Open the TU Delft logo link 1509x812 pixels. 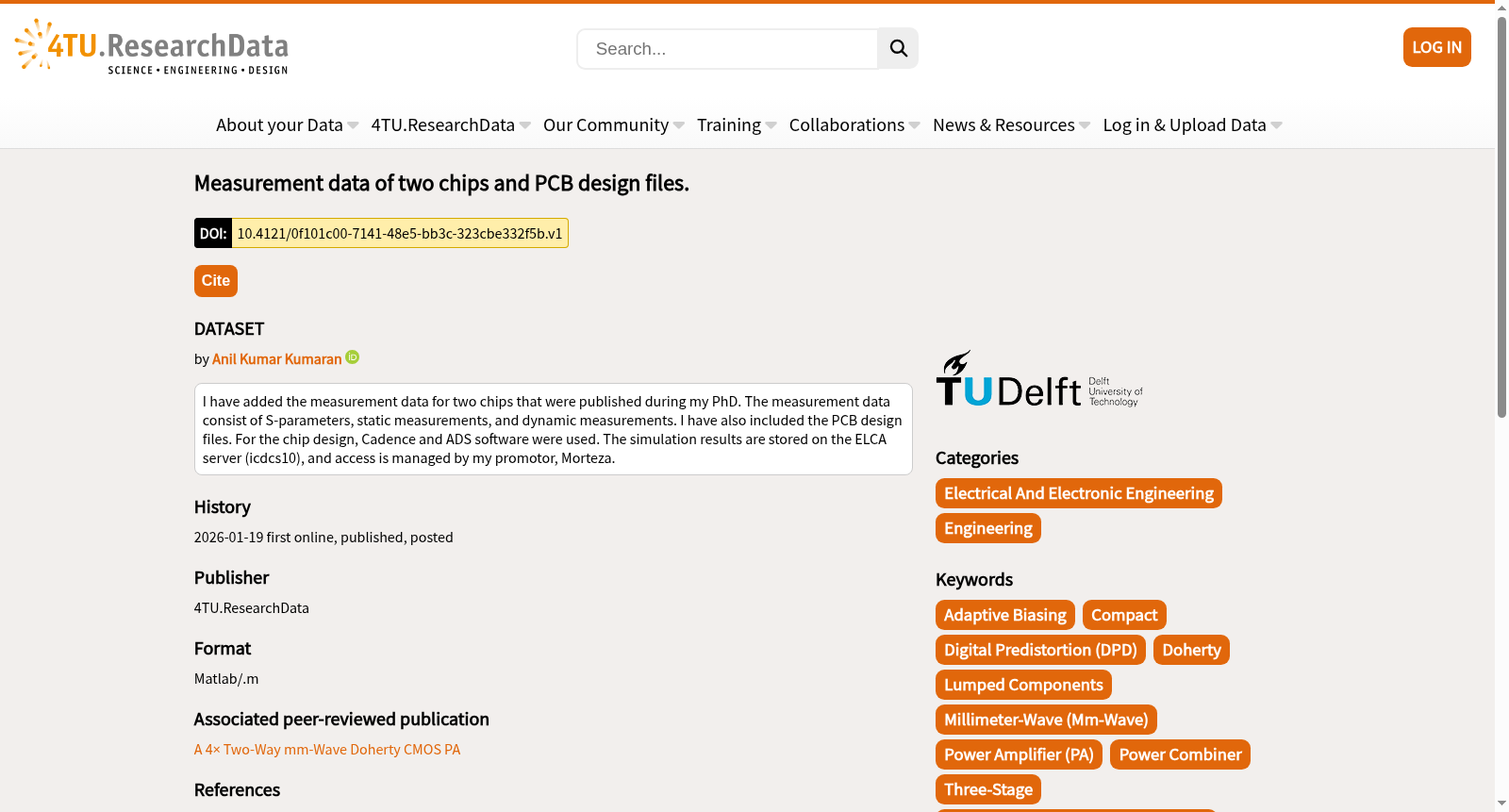(x=1039, y=378)
